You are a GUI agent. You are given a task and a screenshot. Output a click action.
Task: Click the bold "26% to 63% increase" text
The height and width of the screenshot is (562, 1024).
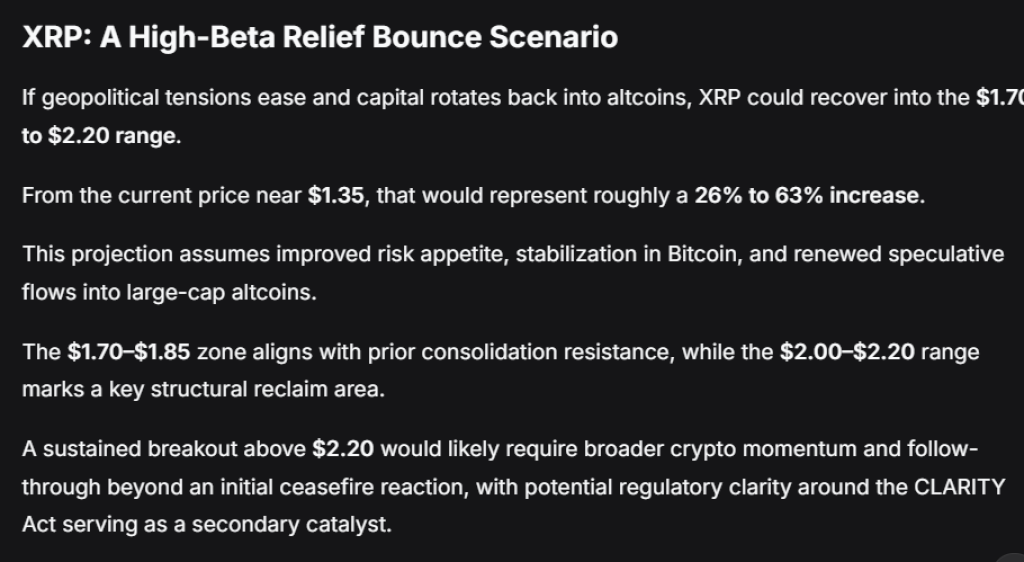coord(806,195)
